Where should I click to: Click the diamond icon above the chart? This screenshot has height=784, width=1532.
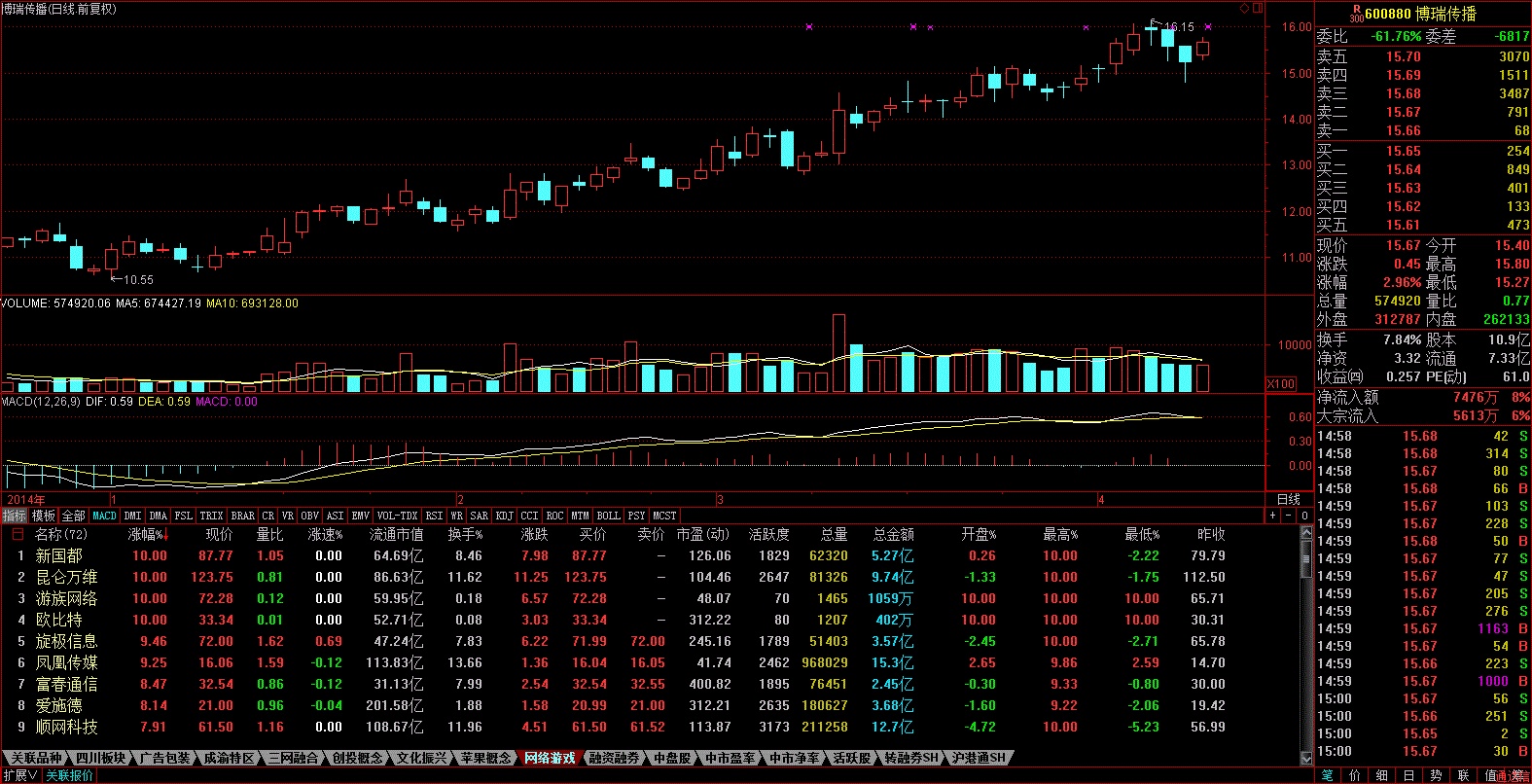[x=1244, y=9]
